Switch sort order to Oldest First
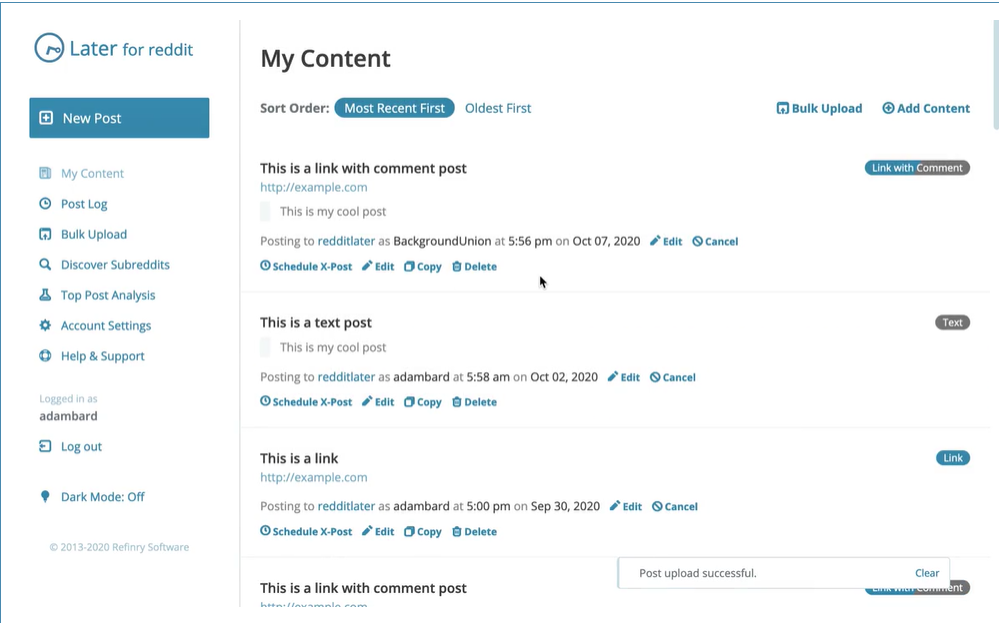Screen dimensions: 999x623 [498, 108]
